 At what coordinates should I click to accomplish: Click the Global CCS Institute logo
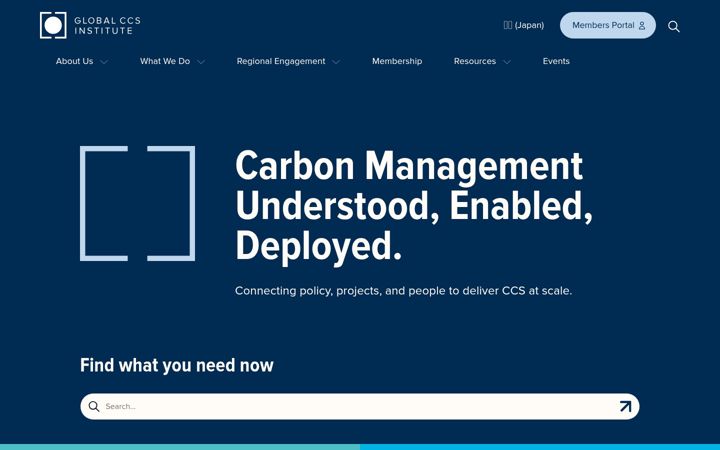point(90,25)
